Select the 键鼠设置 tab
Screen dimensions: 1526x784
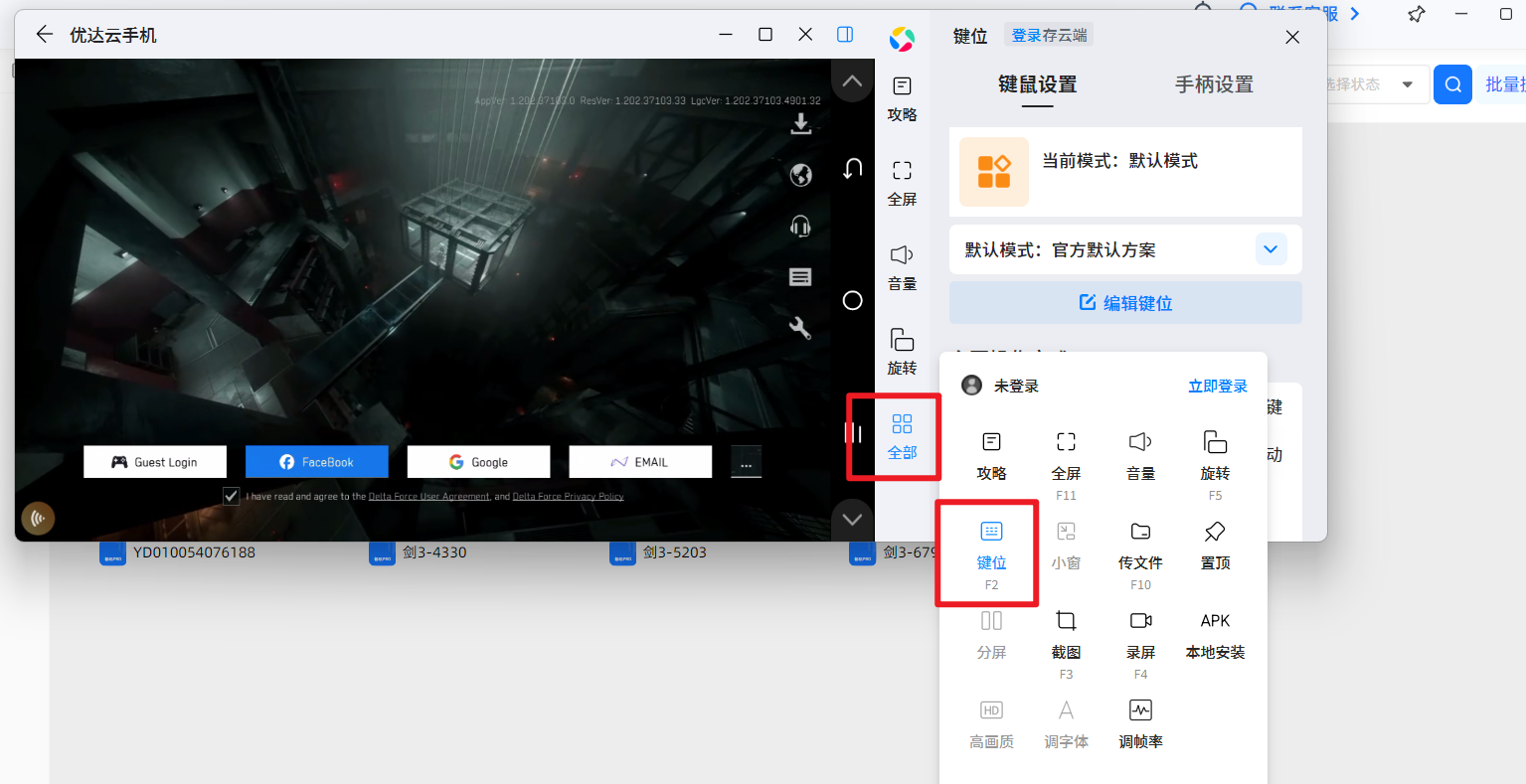tap(1037, 85)
